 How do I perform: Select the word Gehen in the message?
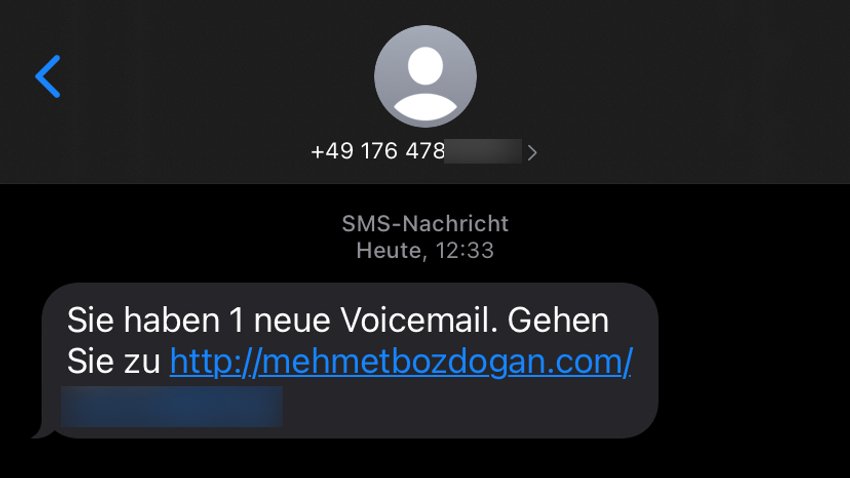click(558, 320)
